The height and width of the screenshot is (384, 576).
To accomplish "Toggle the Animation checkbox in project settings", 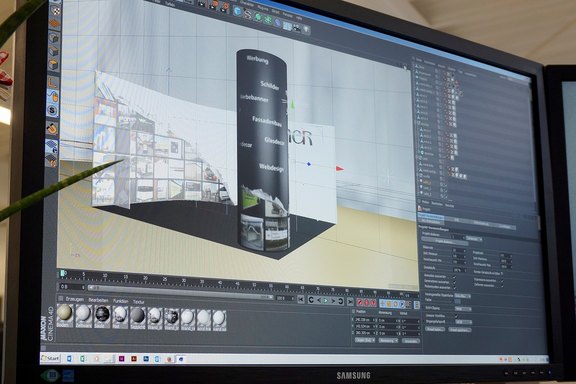I will 454,276.
